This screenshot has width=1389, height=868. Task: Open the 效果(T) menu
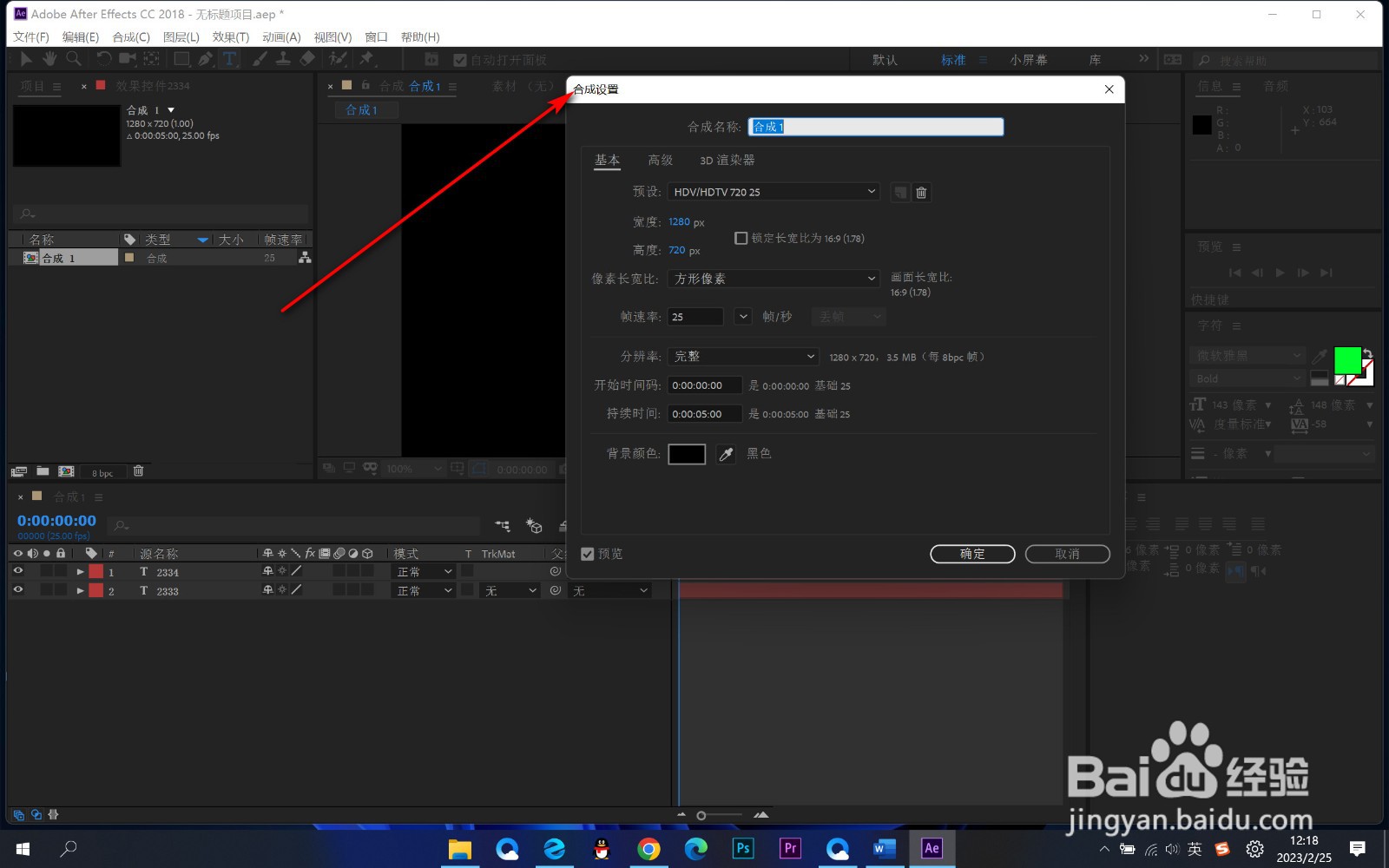pyautogui.click(x=231, y=36)
